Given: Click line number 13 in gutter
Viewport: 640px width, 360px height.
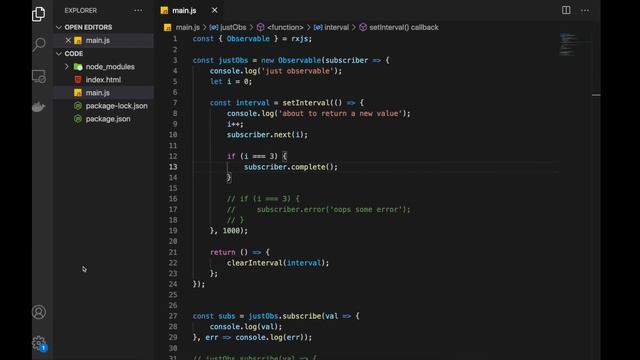Looking at the screenshot, I should (173, 167).
